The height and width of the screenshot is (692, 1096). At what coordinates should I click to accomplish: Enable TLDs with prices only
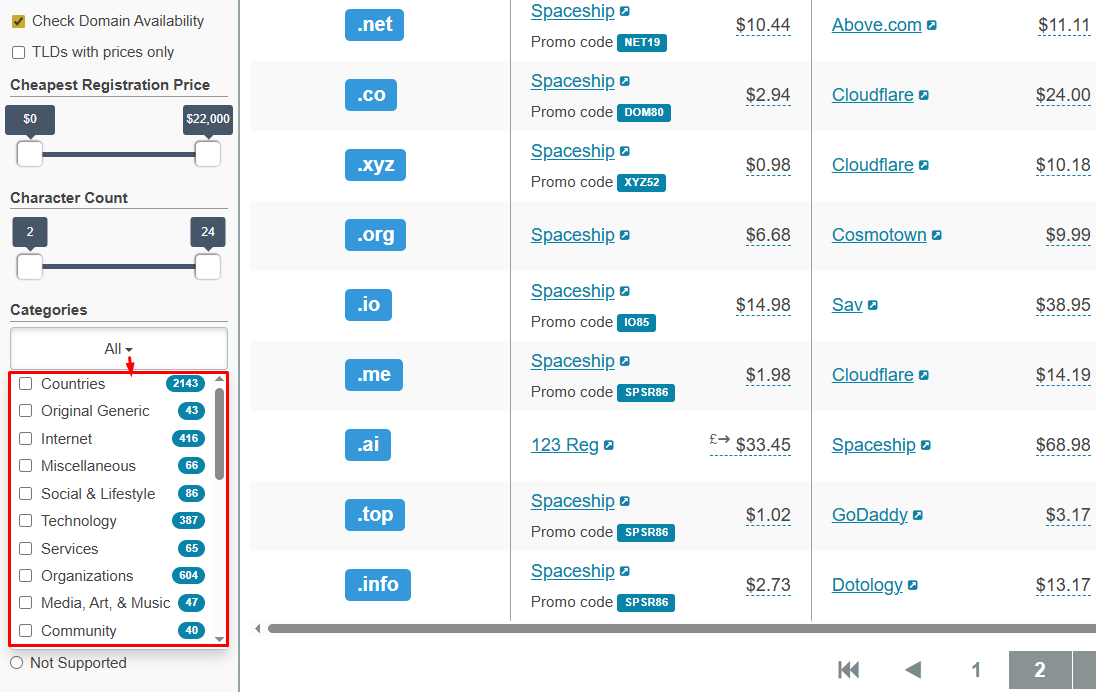[19, 52]
